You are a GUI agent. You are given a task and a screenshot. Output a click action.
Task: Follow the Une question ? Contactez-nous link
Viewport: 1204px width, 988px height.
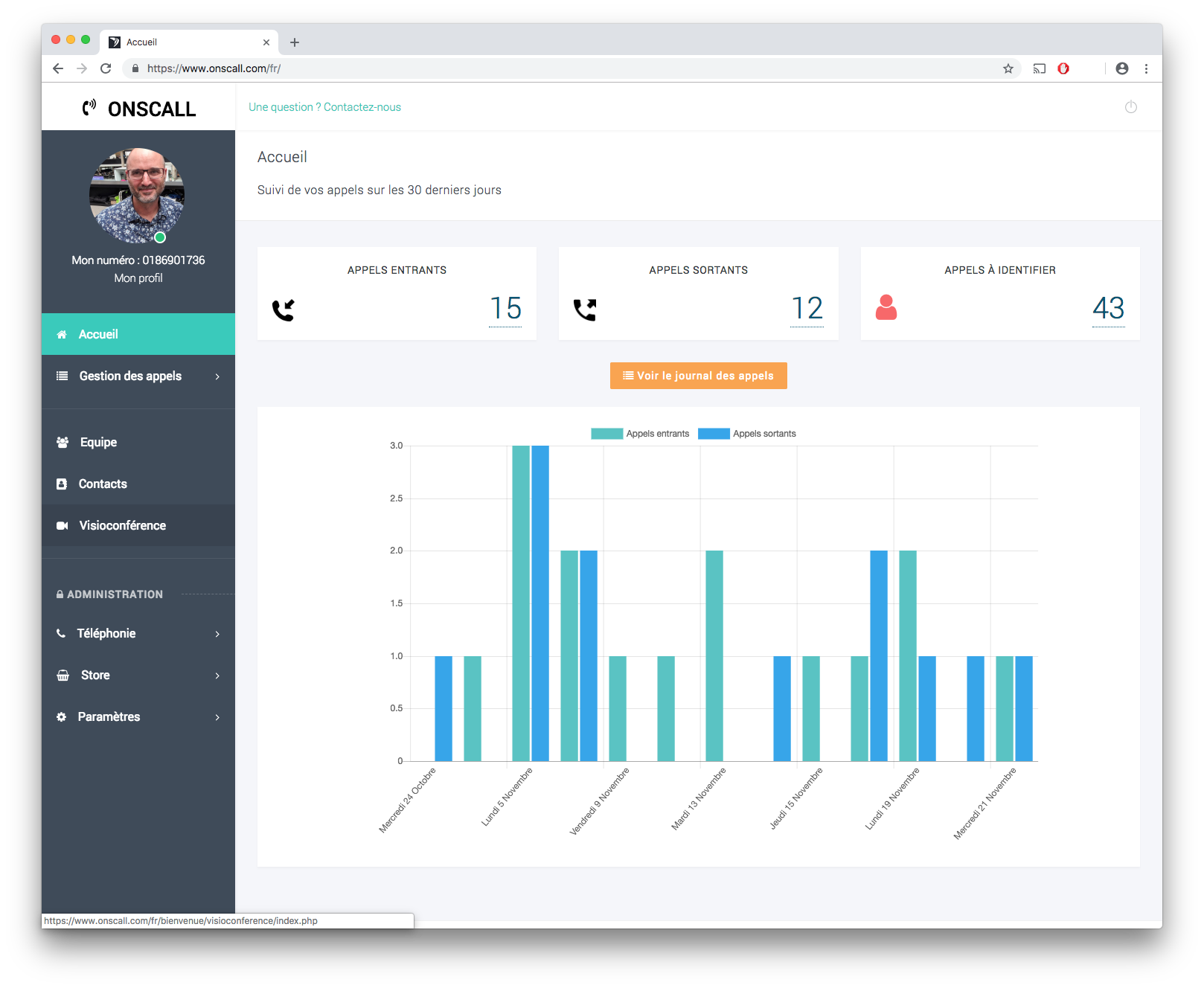[324, 107]
